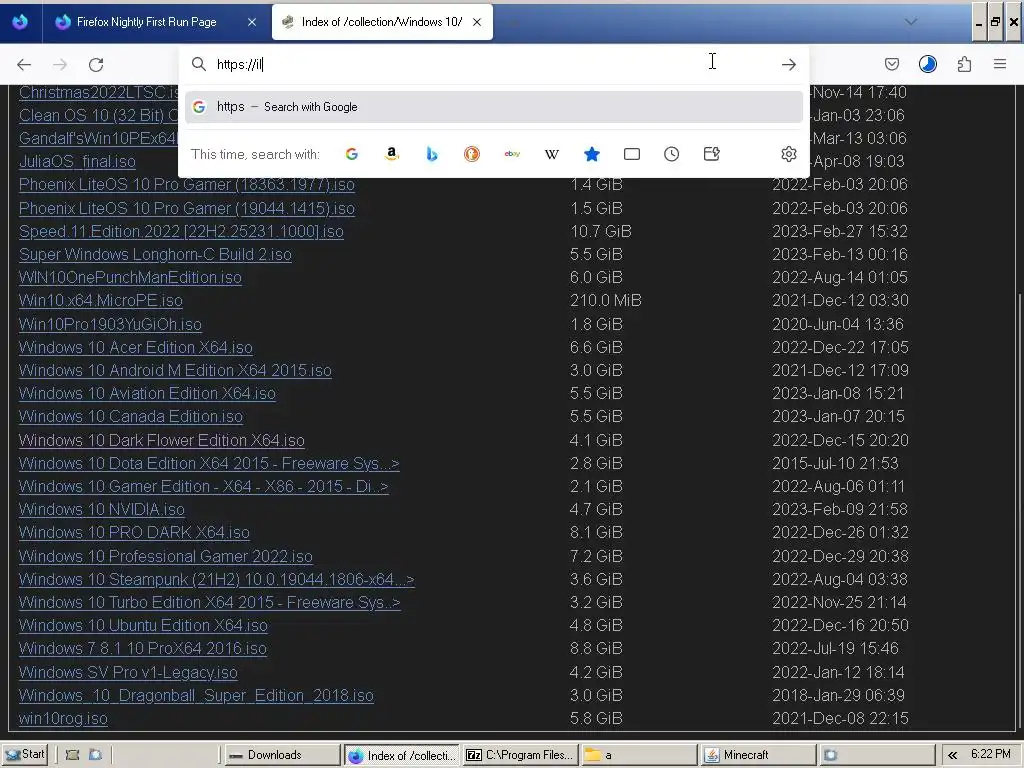This screenshot has width=1024, height=768.
Task: Open the Firefox account icon
Action: (927, 64)
